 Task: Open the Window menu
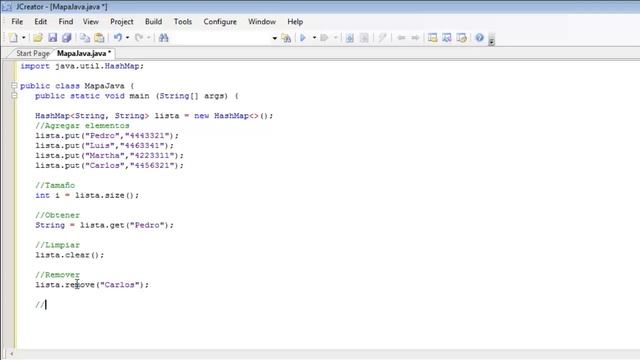[x=262, y=22]
